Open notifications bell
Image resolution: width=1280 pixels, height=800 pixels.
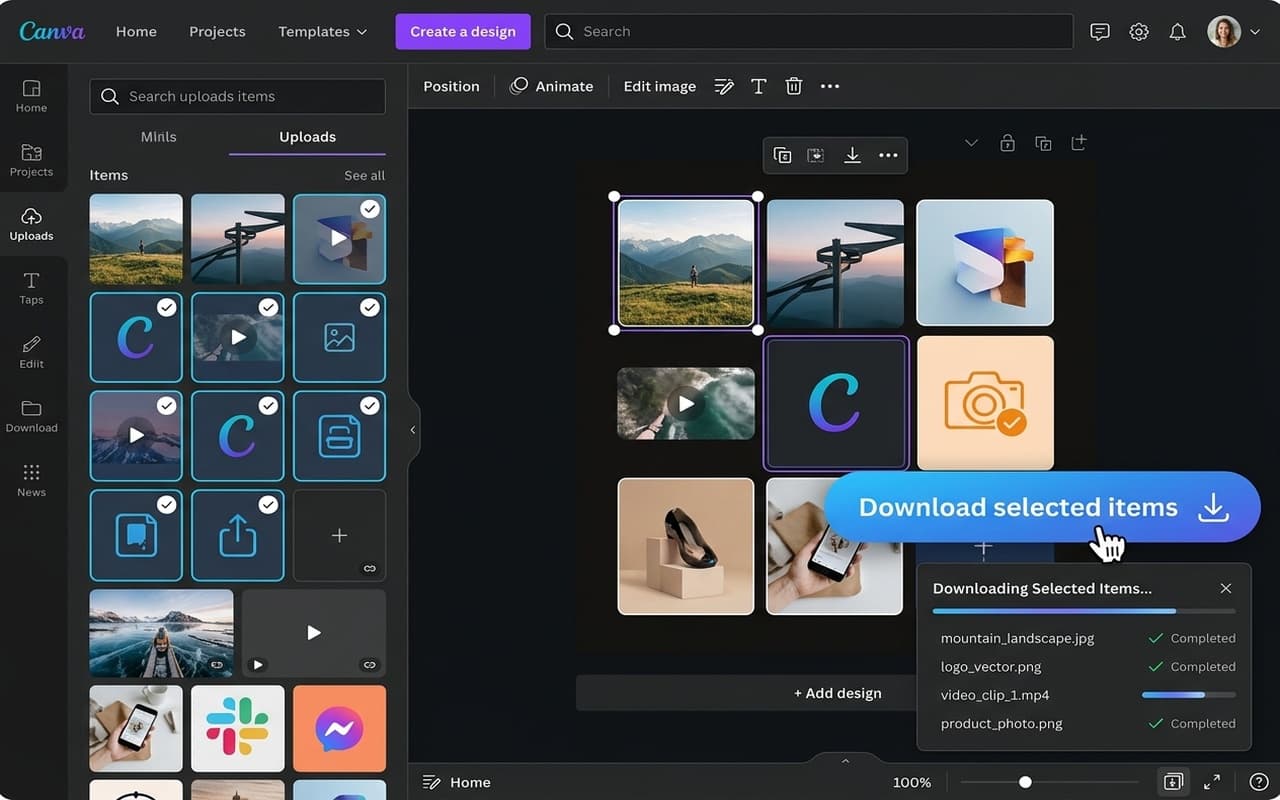point(1178,32)
